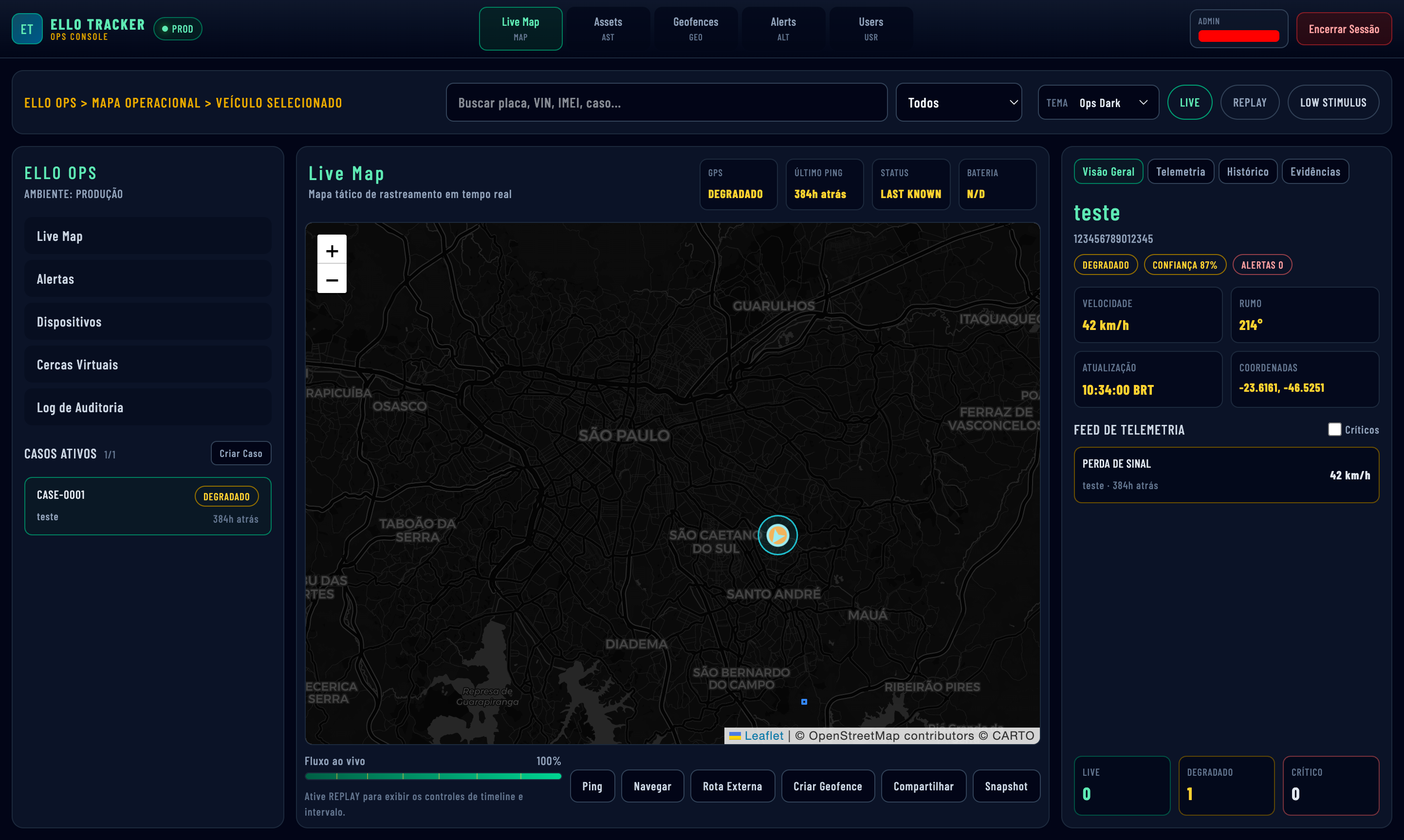Viewport: 1404px width, 840px height.
Task: Click the ÚLTIMO PING 384h atrás card
Action: [x=824, y=184]
